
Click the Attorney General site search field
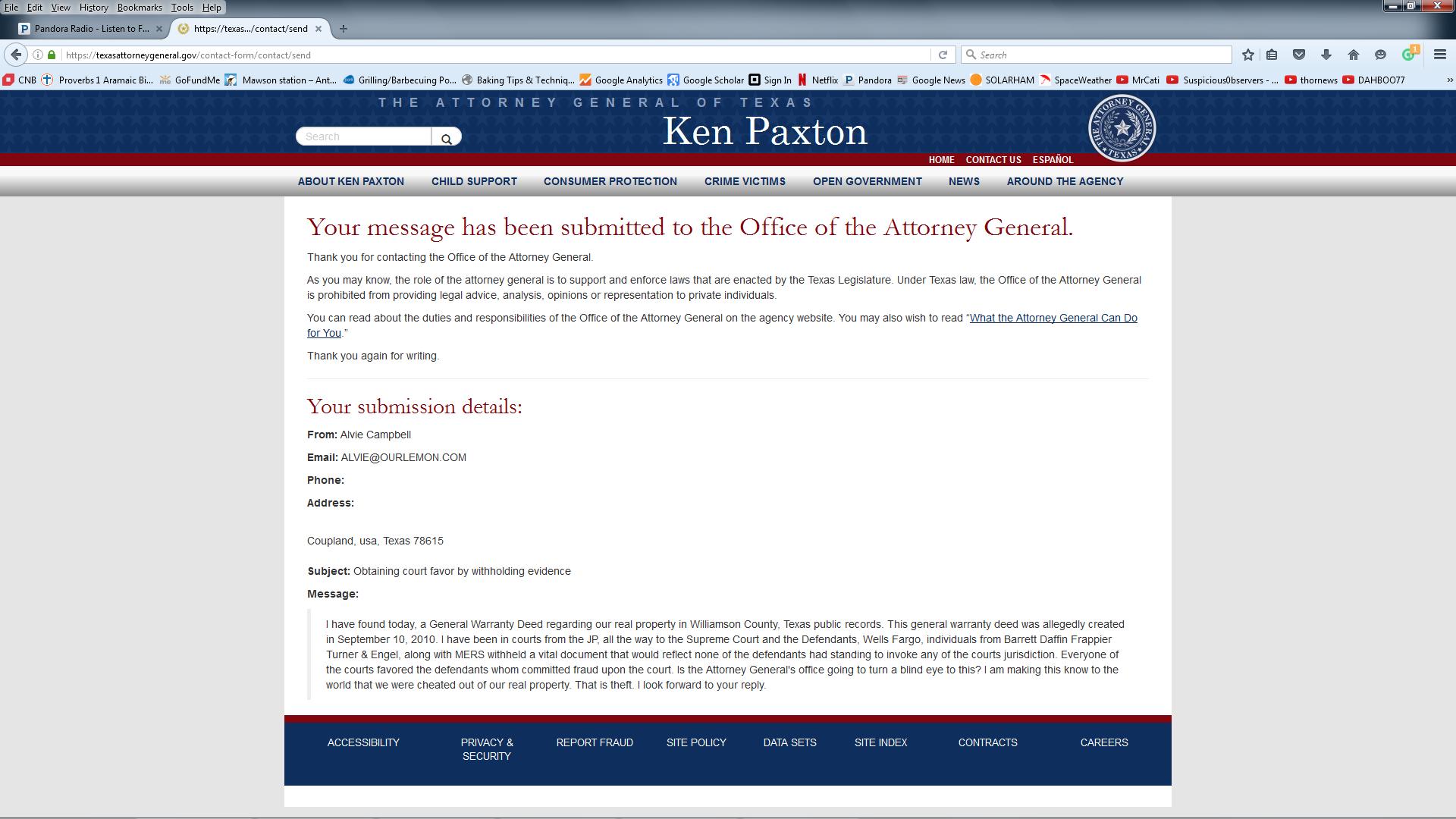364,136
